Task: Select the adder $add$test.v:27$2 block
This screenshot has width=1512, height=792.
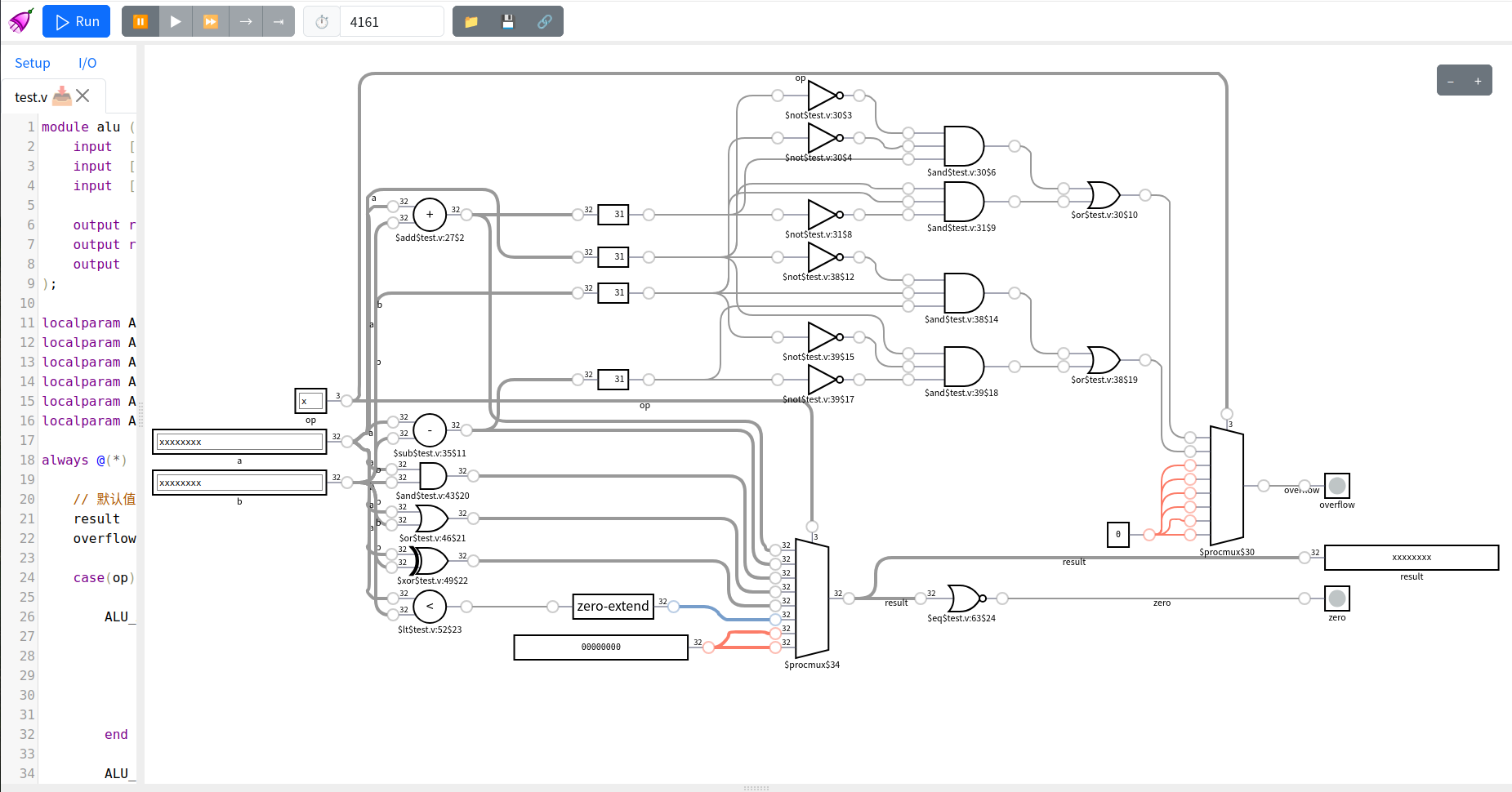Action: coord(430,215)
